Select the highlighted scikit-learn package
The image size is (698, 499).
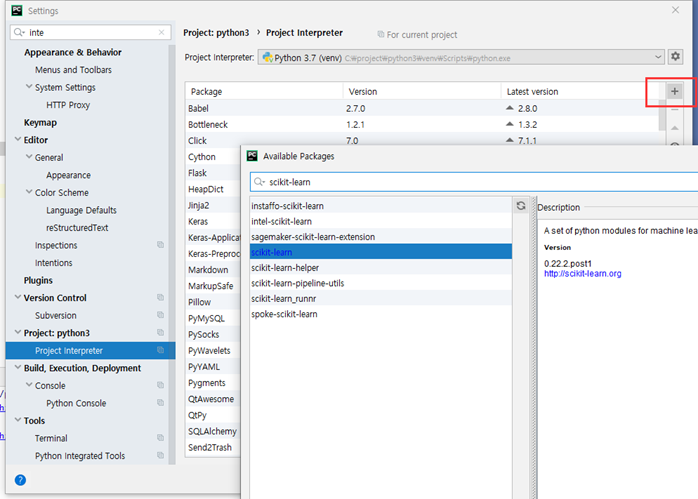[381, 252]
